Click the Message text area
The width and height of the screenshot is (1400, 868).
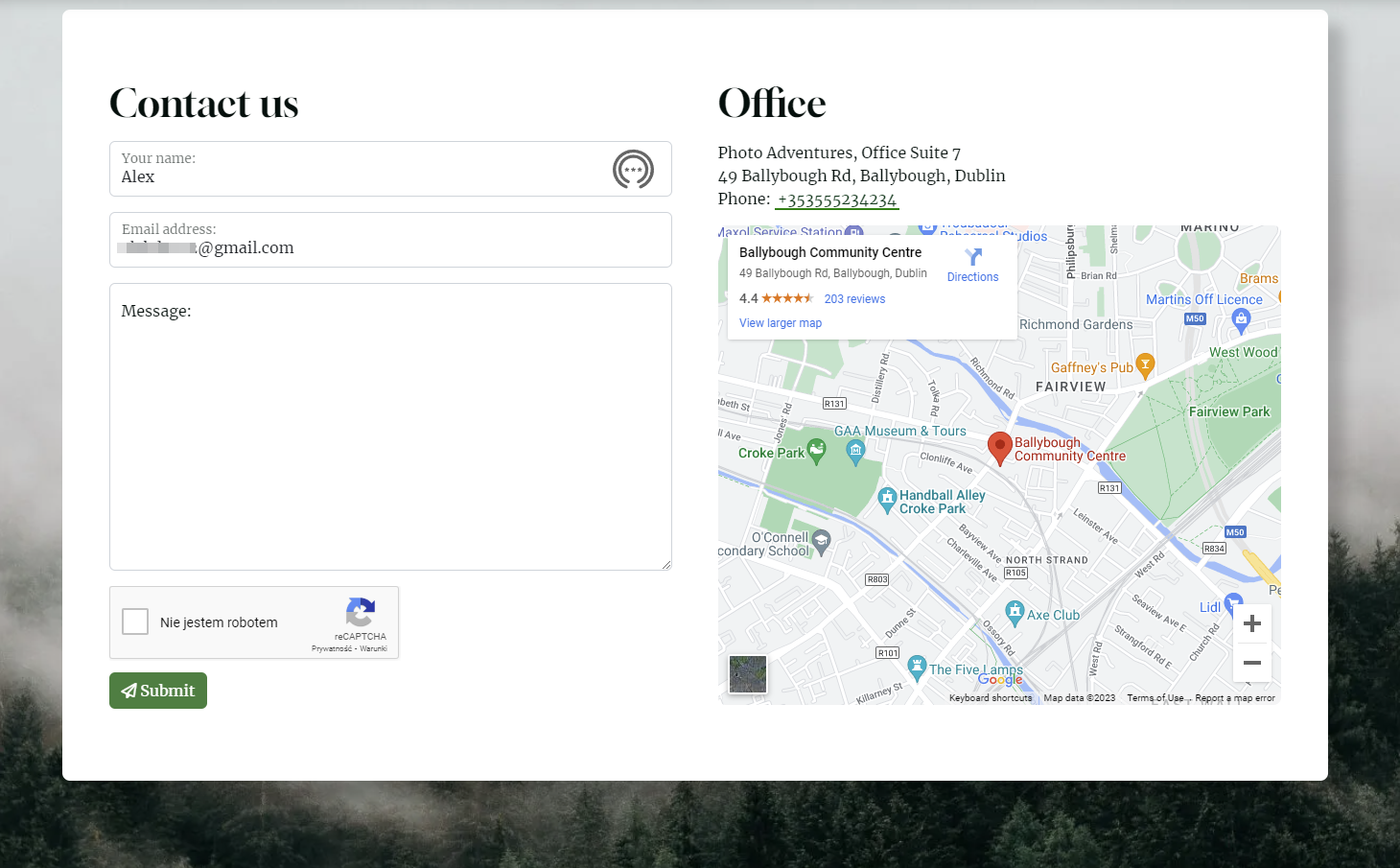390,427
